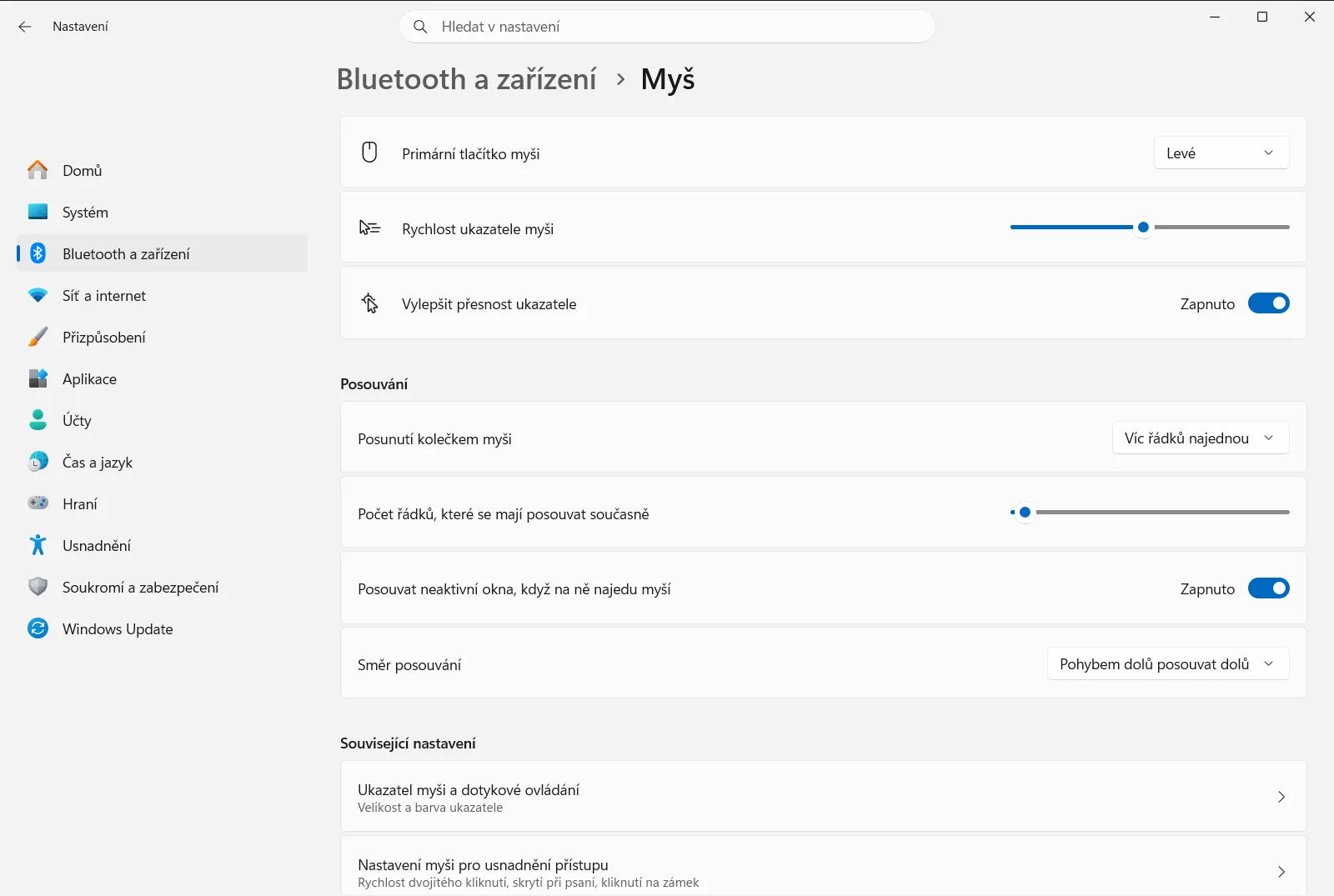Click the Čas a jazyk globe icon
The width and height of the screenshot is (1334, 896).
coord(38,462)
